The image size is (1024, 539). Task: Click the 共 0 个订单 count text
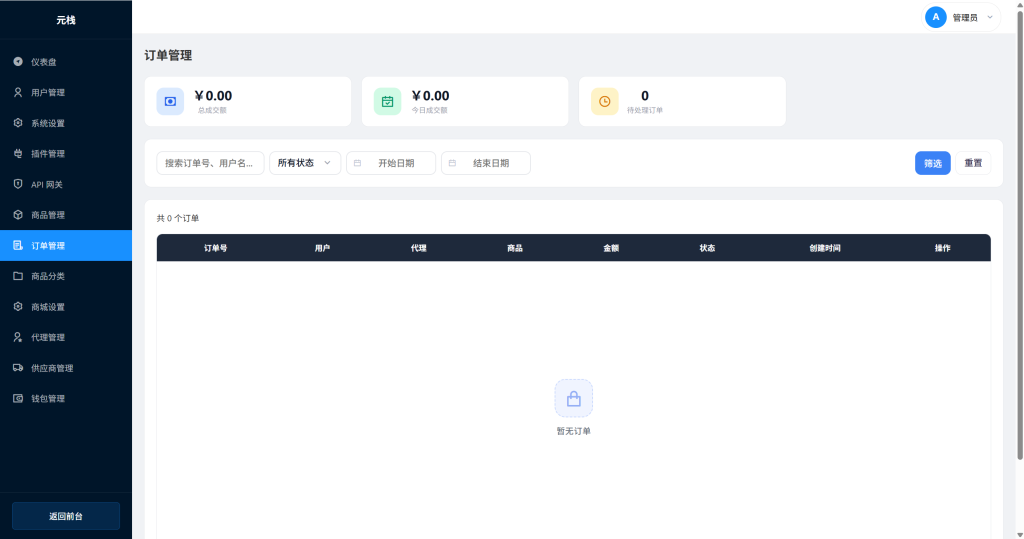click(x=178, y=218)
